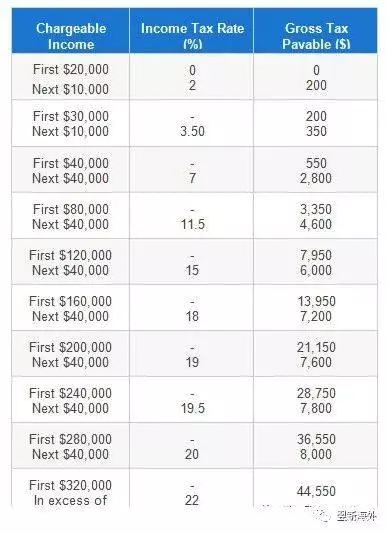Click the 11.5 tax rate value
The height and width of the screenshot is (533, 388).
point(192,224)
